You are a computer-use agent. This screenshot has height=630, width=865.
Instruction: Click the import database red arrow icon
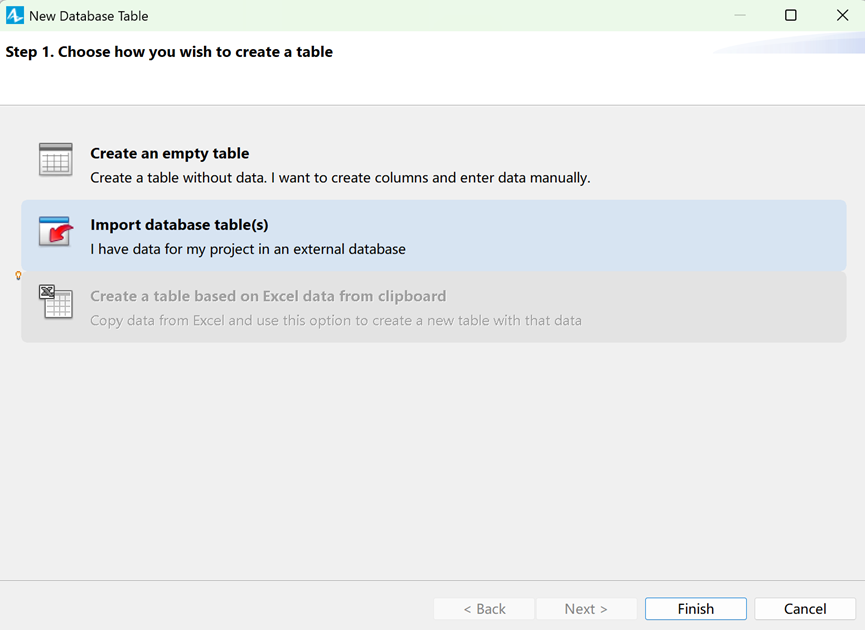tap(56, 231)
